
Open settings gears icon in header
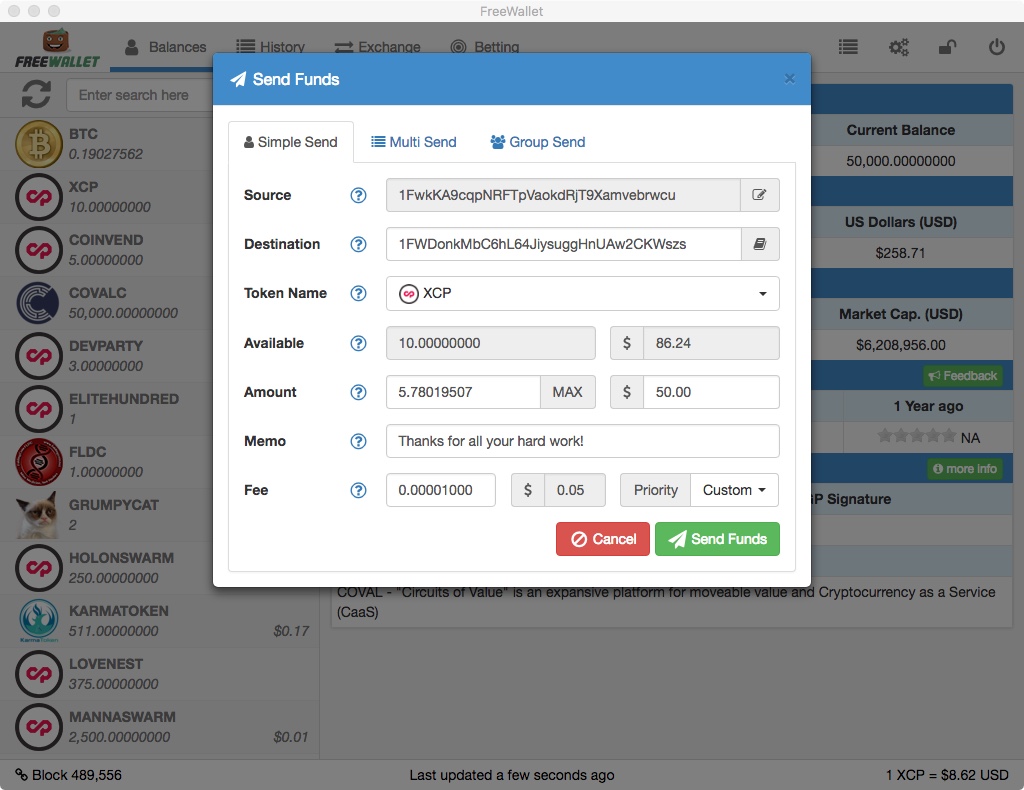(899, 47)
